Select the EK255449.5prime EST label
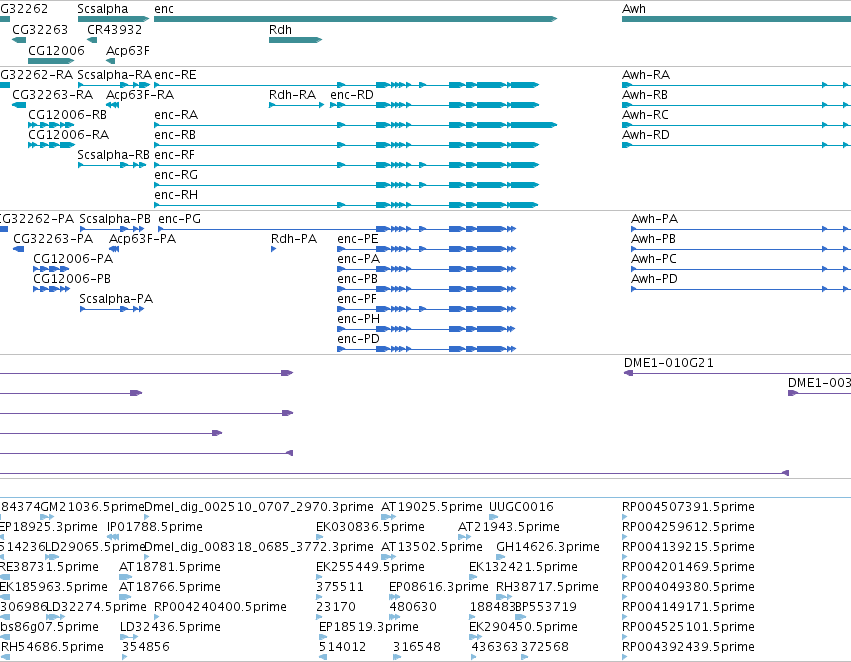The height and width of the screenshot is (662, 851). pos(370,567)
